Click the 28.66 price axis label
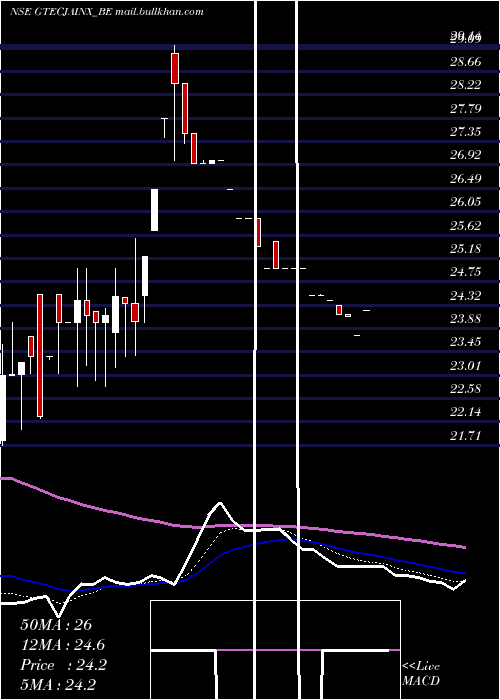500x700 pixels. [466, 62]
